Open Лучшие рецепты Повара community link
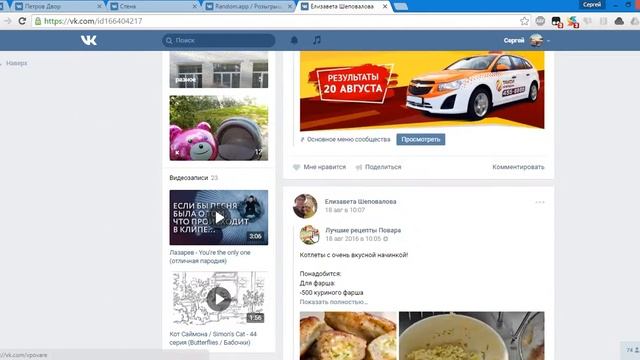Screen dimensions: 640x360 pyautogui.click(x=363, y=230)
